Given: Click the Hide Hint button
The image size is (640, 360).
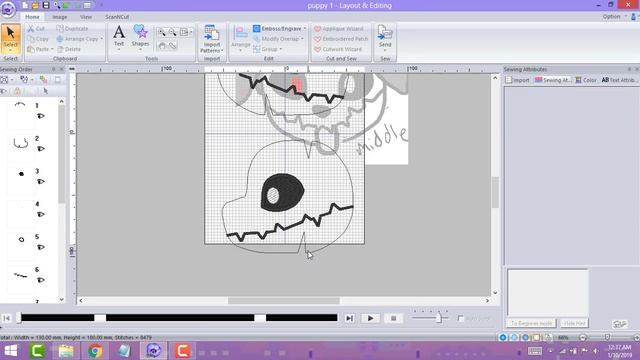Looking at the screenshot, I should click(574, 323).
